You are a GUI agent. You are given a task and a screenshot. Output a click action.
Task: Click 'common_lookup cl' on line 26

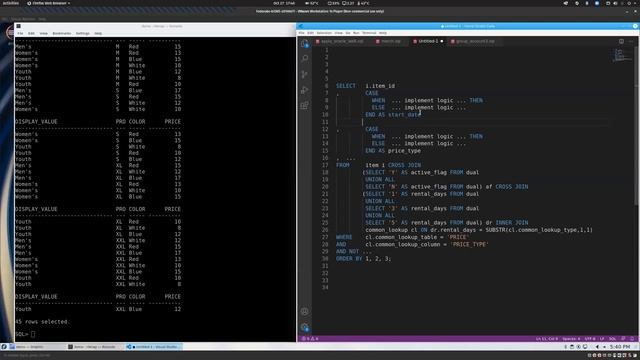tap(391, 230)
